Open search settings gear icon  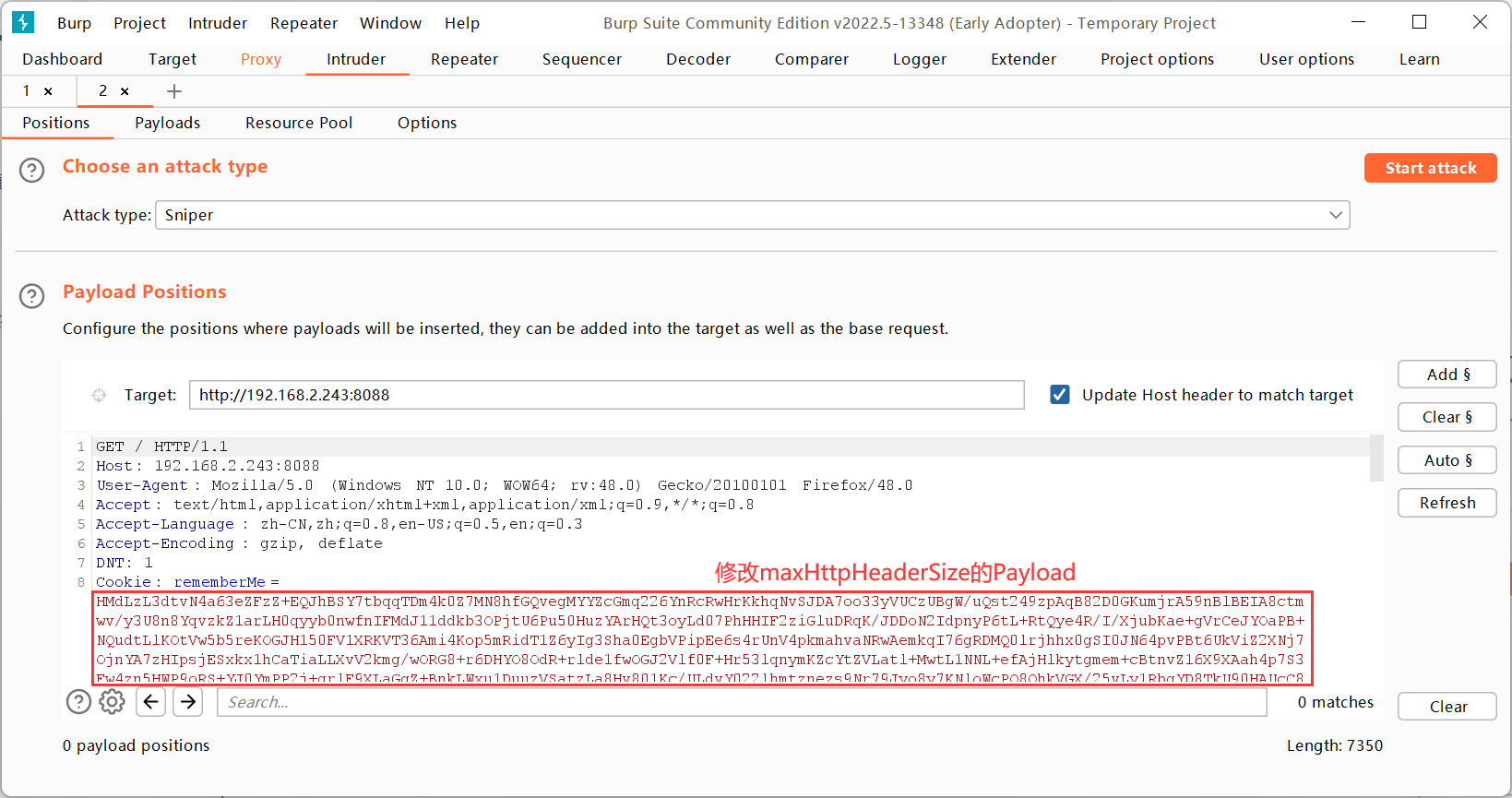click(x=112, y=702)
